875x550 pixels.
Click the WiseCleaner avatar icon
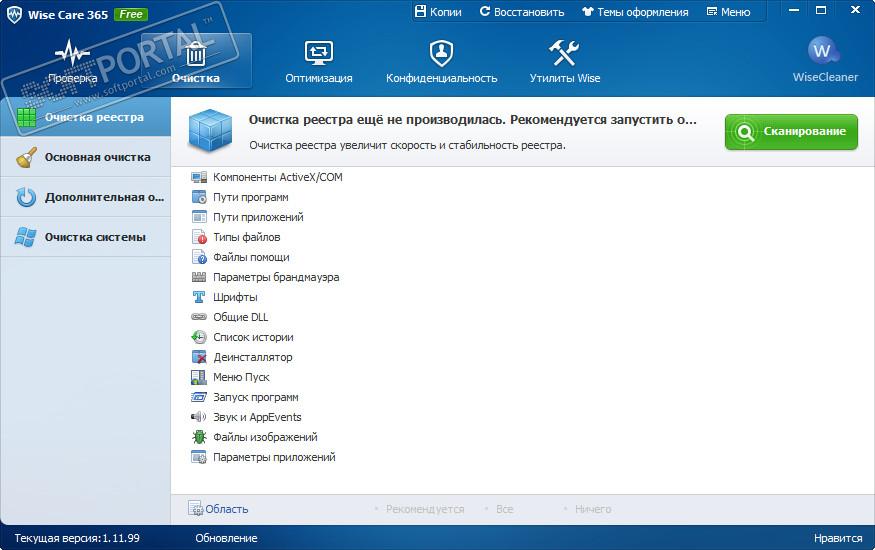pos(823,51)
